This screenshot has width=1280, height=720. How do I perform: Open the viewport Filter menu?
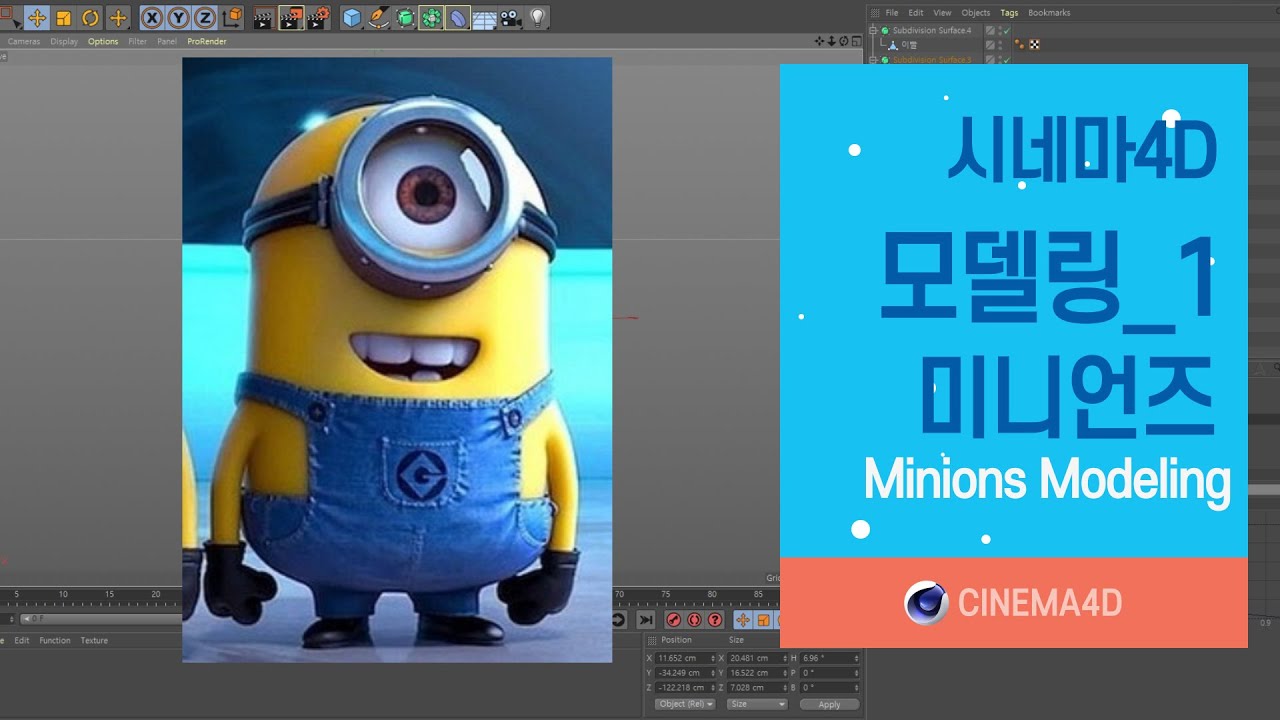pyautogui.click(x=137, y=41)
